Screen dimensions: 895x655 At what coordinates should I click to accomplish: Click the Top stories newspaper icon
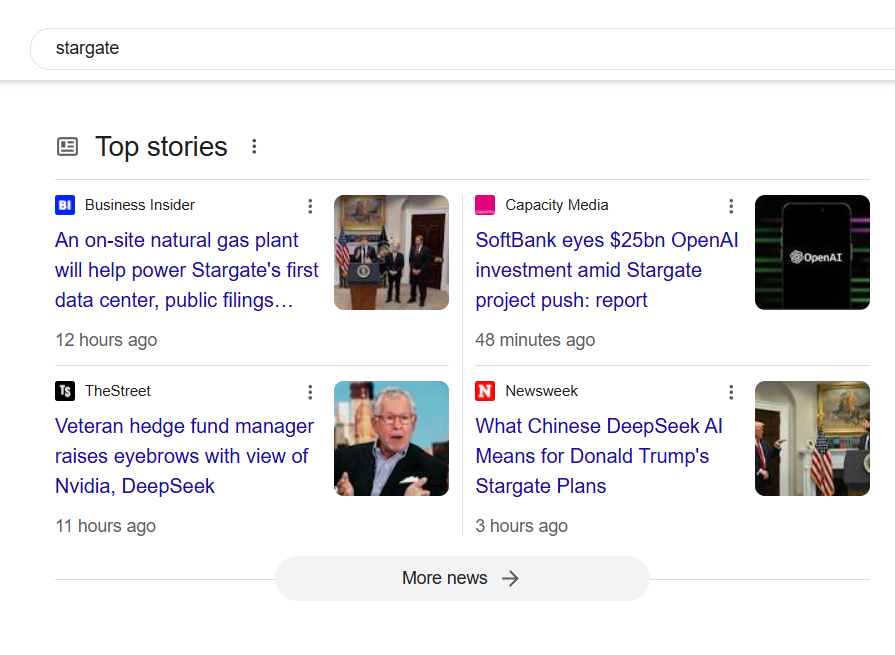coord(67,147)
